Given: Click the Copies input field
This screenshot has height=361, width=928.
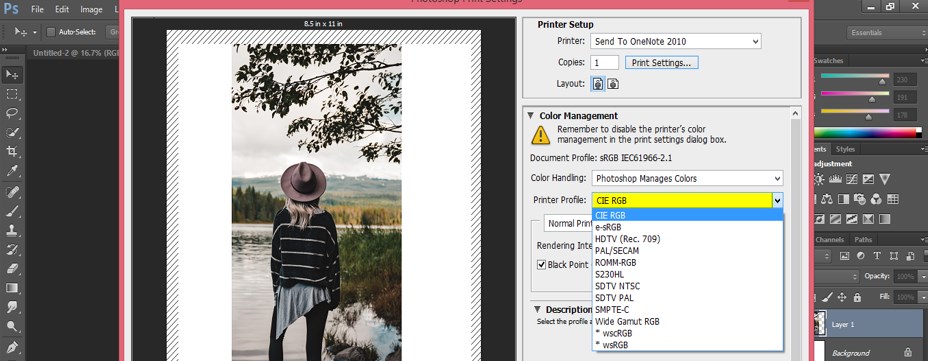Looking at the screenshot, I should [x=604, y=63].
